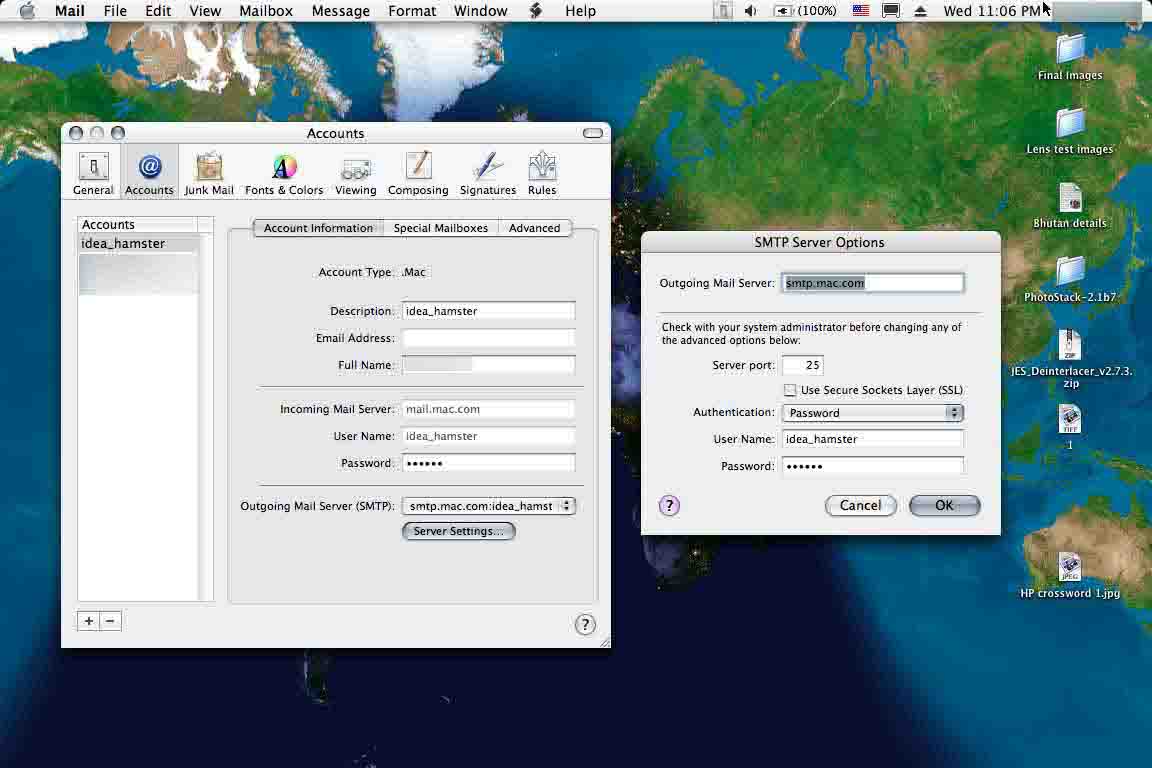Click Cancel in SMTP Server Options
The width and height of the screenshot is (1152, 768).
860,506
